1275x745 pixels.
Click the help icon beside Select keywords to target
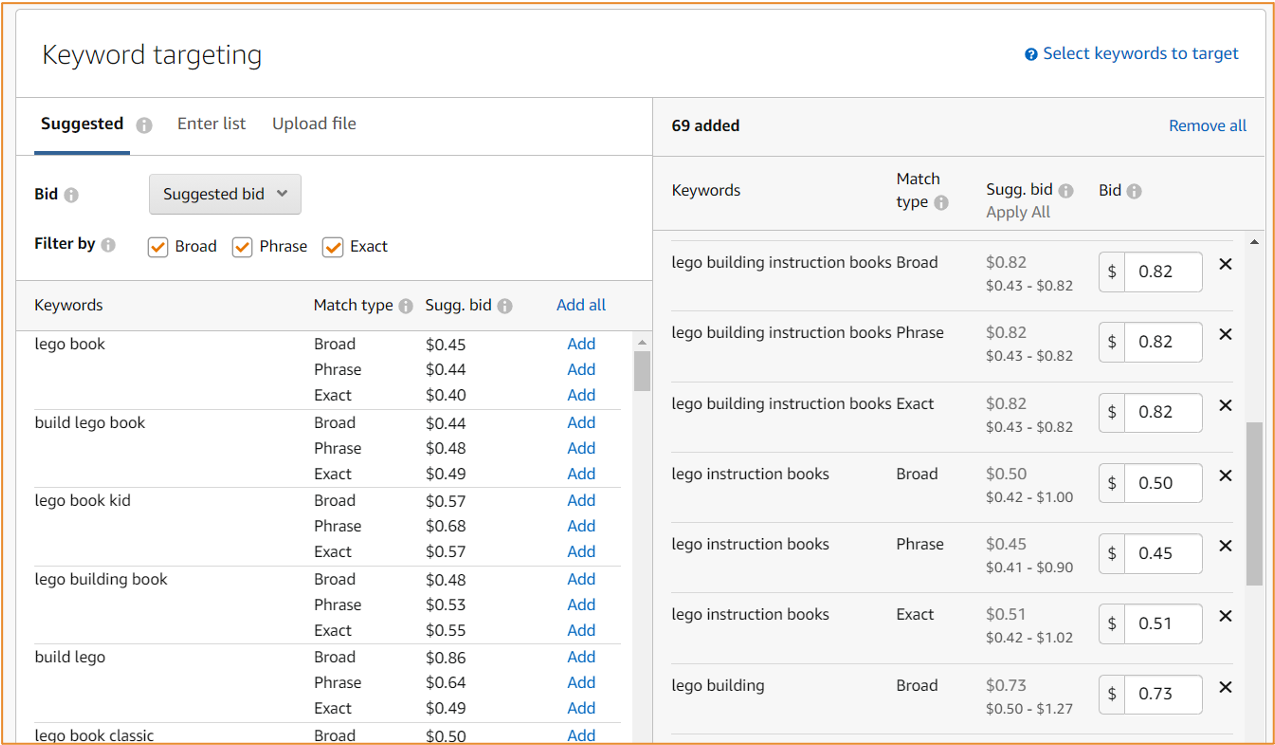pos(1031,53)
